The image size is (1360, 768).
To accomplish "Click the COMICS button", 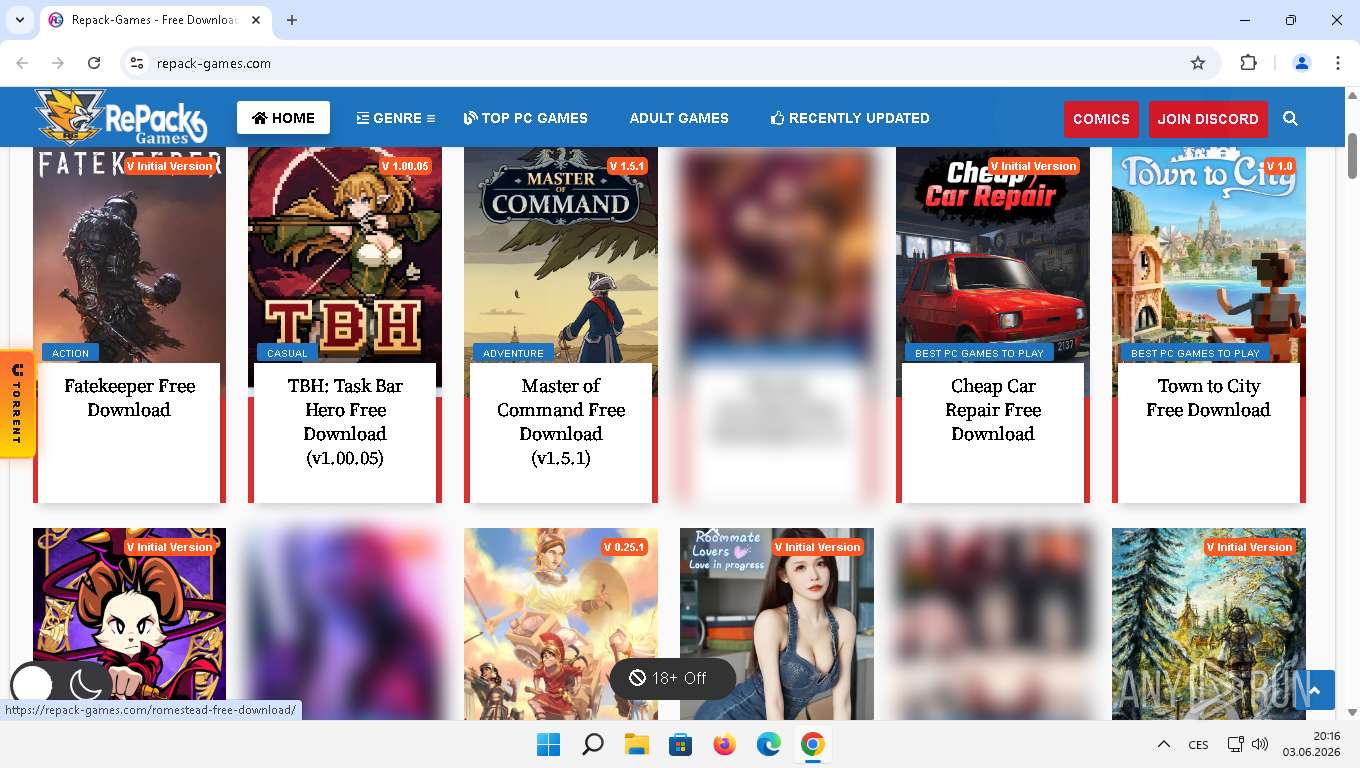I will pyautogui.click(x=1101, y=119).
